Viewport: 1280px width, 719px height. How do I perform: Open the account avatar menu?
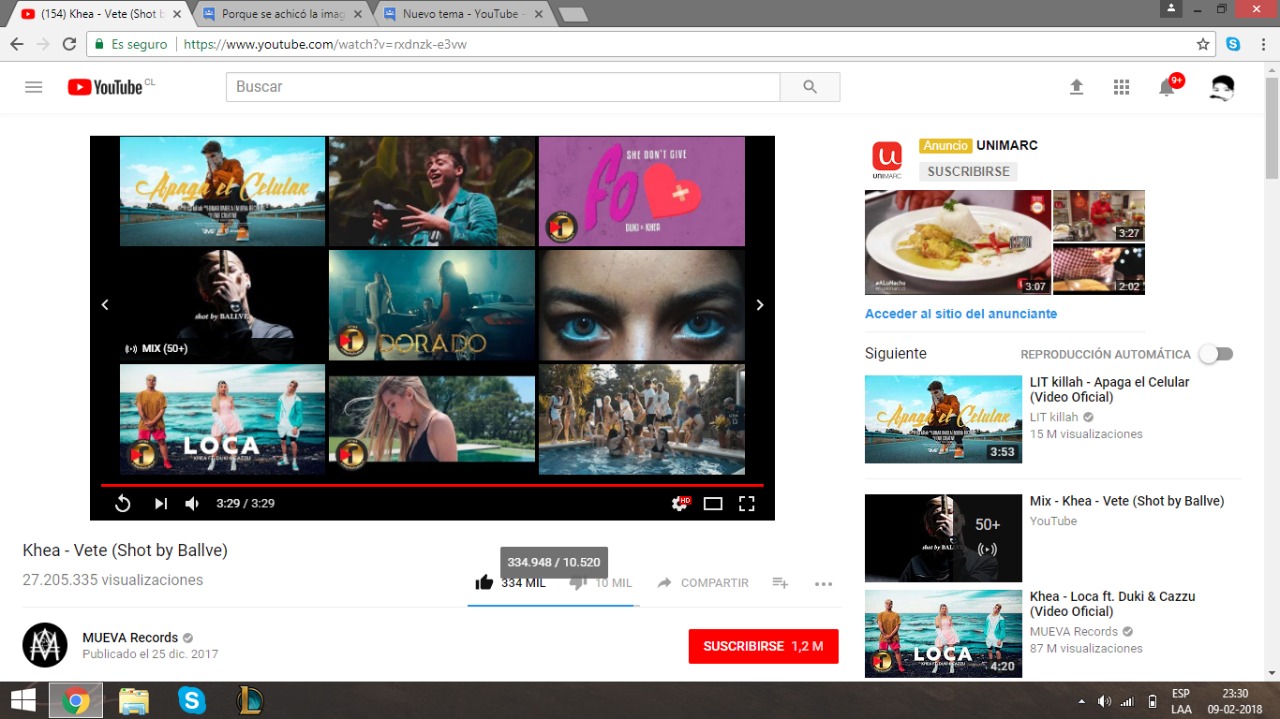[1221, 87]
